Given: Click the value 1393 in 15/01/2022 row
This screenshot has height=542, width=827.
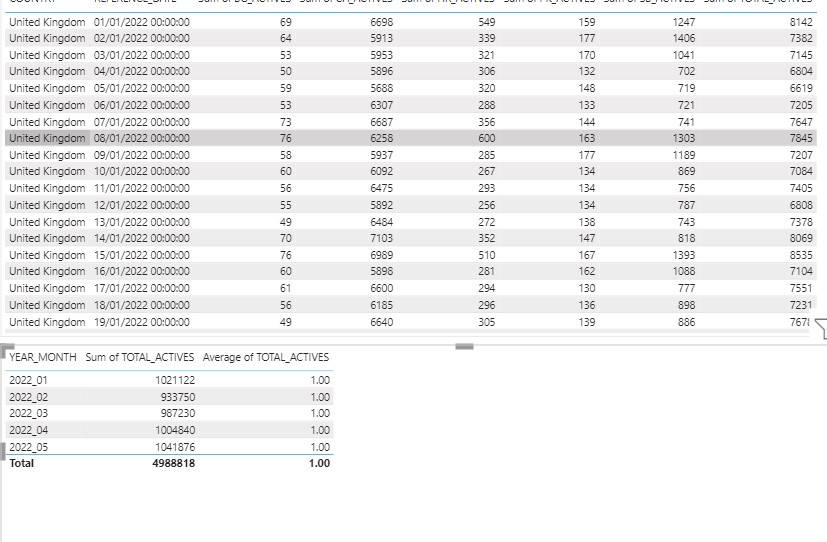Looking at the screenshot, I should (x=684, y=255).
